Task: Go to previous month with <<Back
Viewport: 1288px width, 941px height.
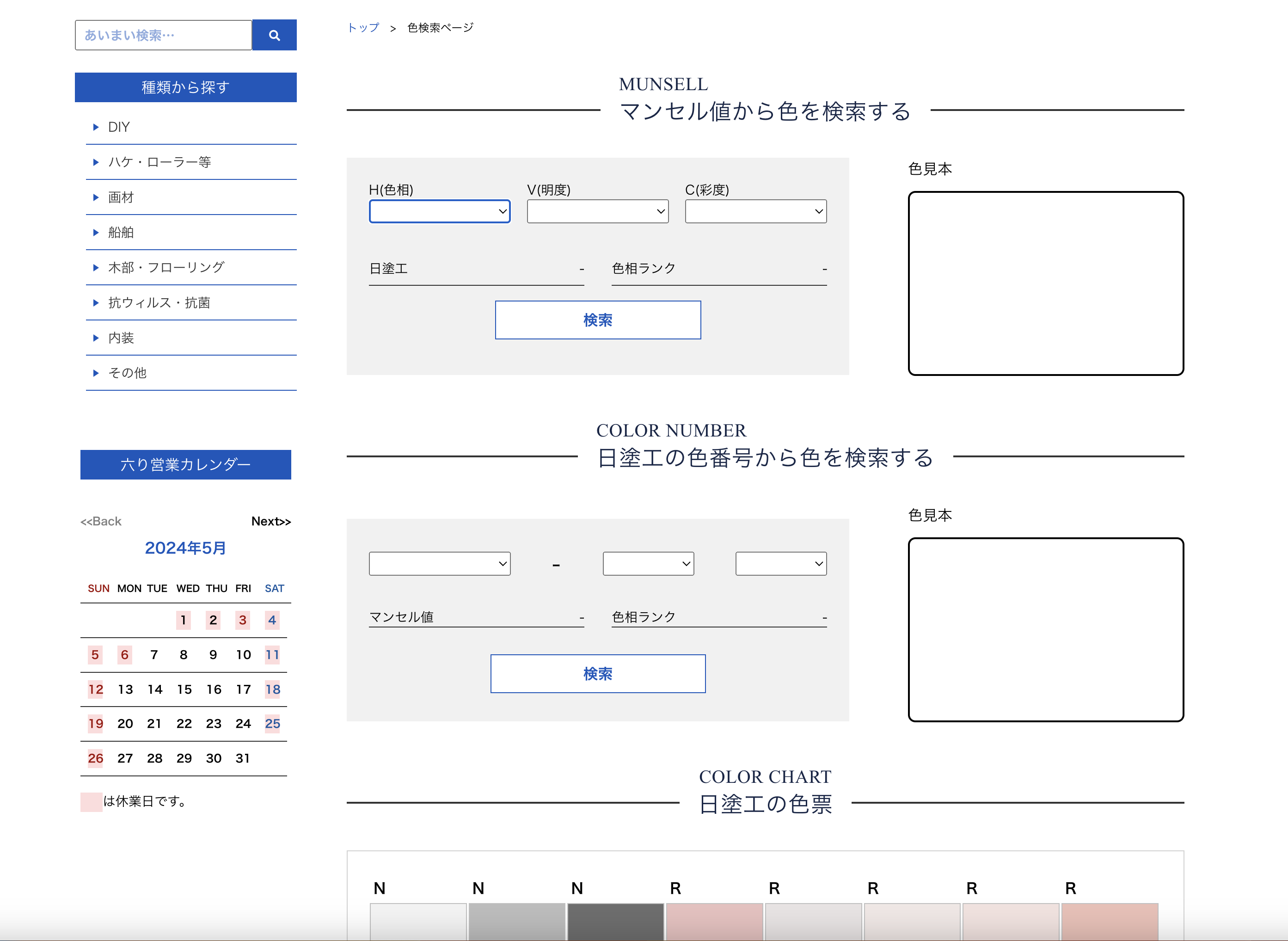Action: 101,522
